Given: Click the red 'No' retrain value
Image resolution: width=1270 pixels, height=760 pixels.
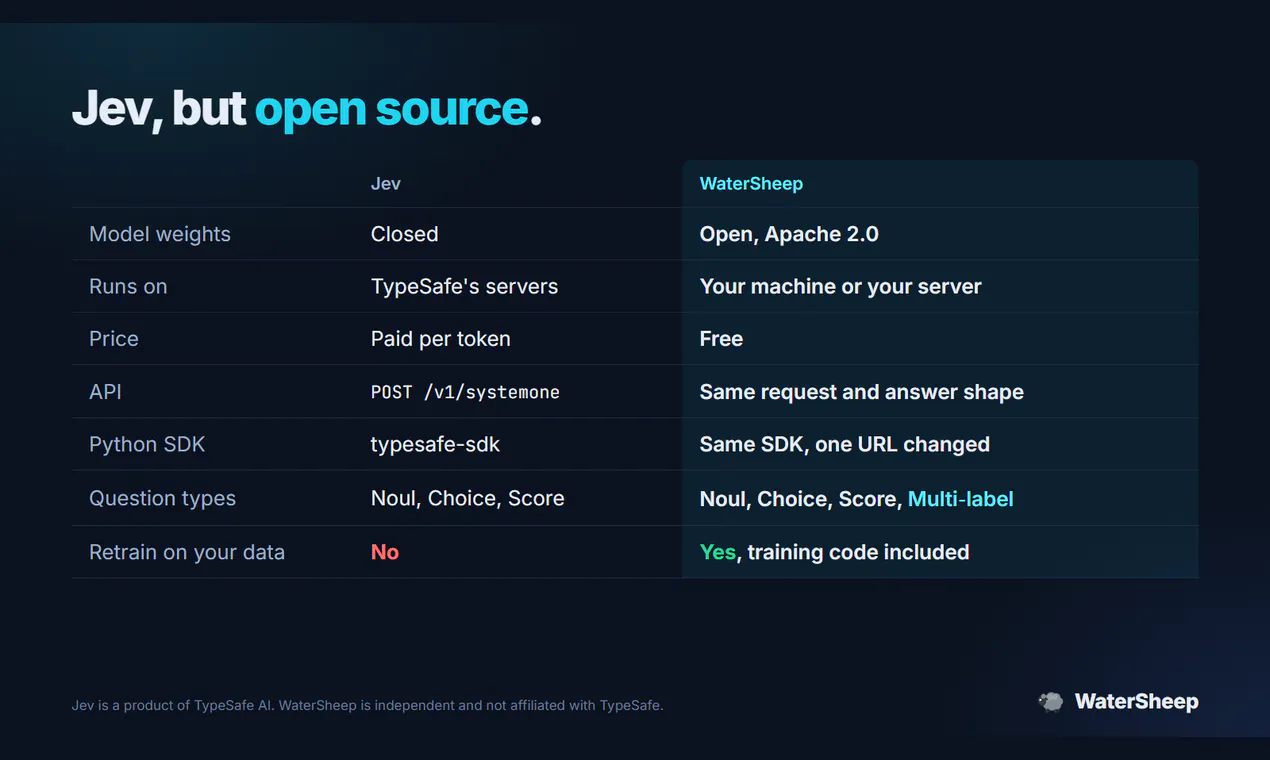Looking at the screenshot, I should (385, 552).
